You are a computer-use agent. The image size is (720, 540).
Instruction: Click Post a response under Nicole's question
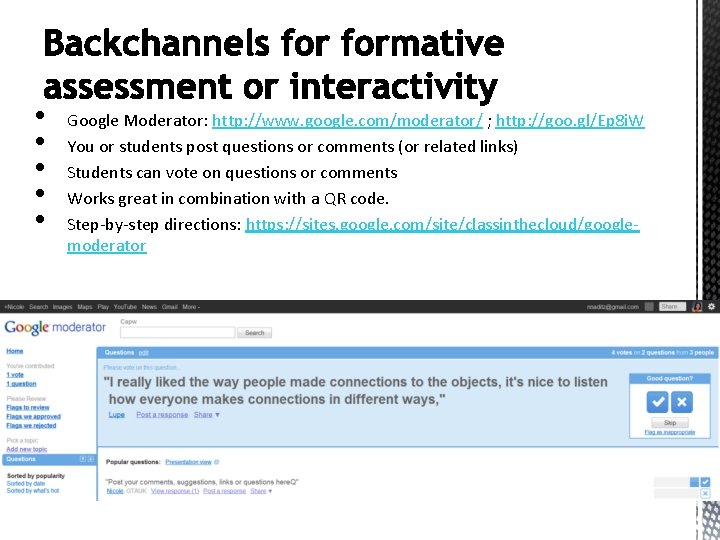click(225, 491)
